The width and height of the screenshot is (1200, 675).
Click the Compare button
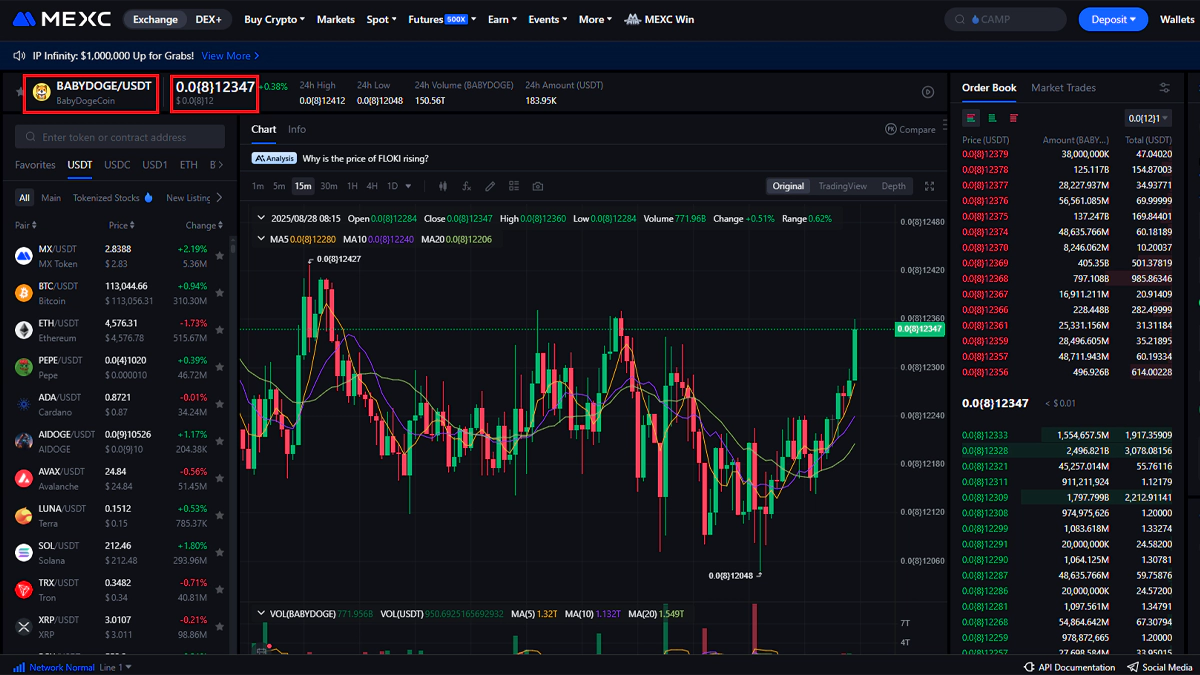point(910,129)
